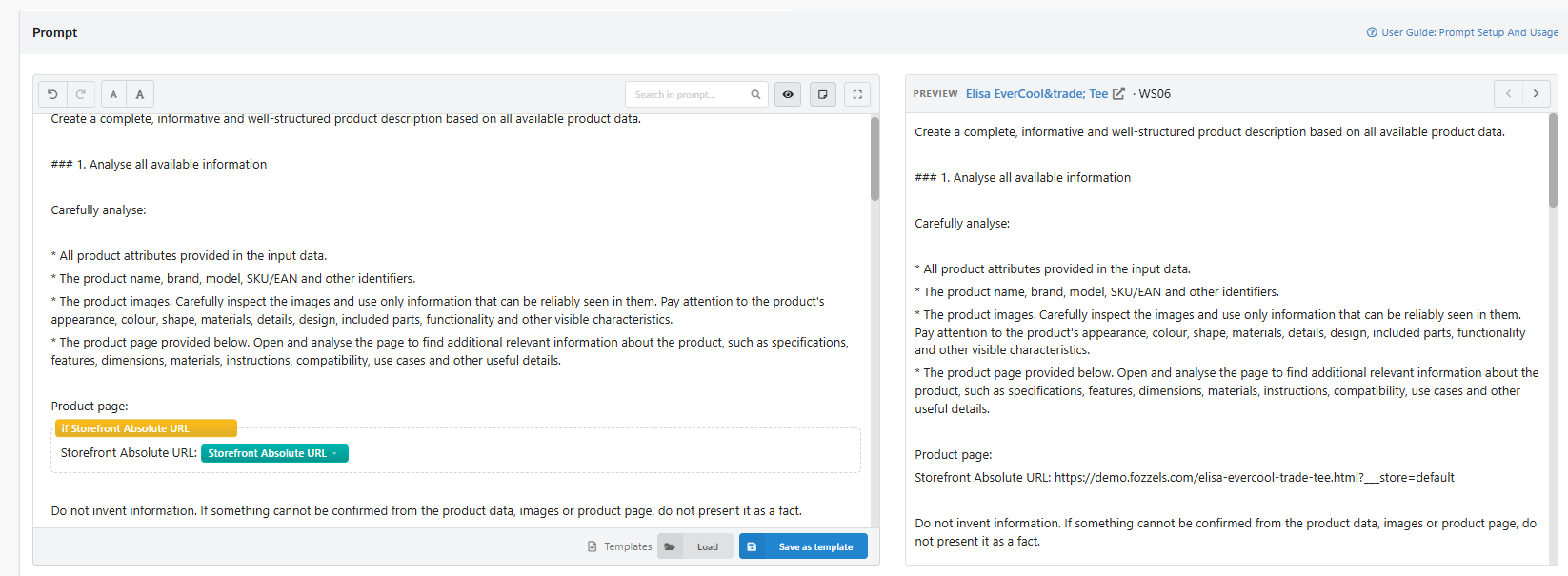Click Save as template
This screenshot has height=576, width=1568.
click(803, 546)
